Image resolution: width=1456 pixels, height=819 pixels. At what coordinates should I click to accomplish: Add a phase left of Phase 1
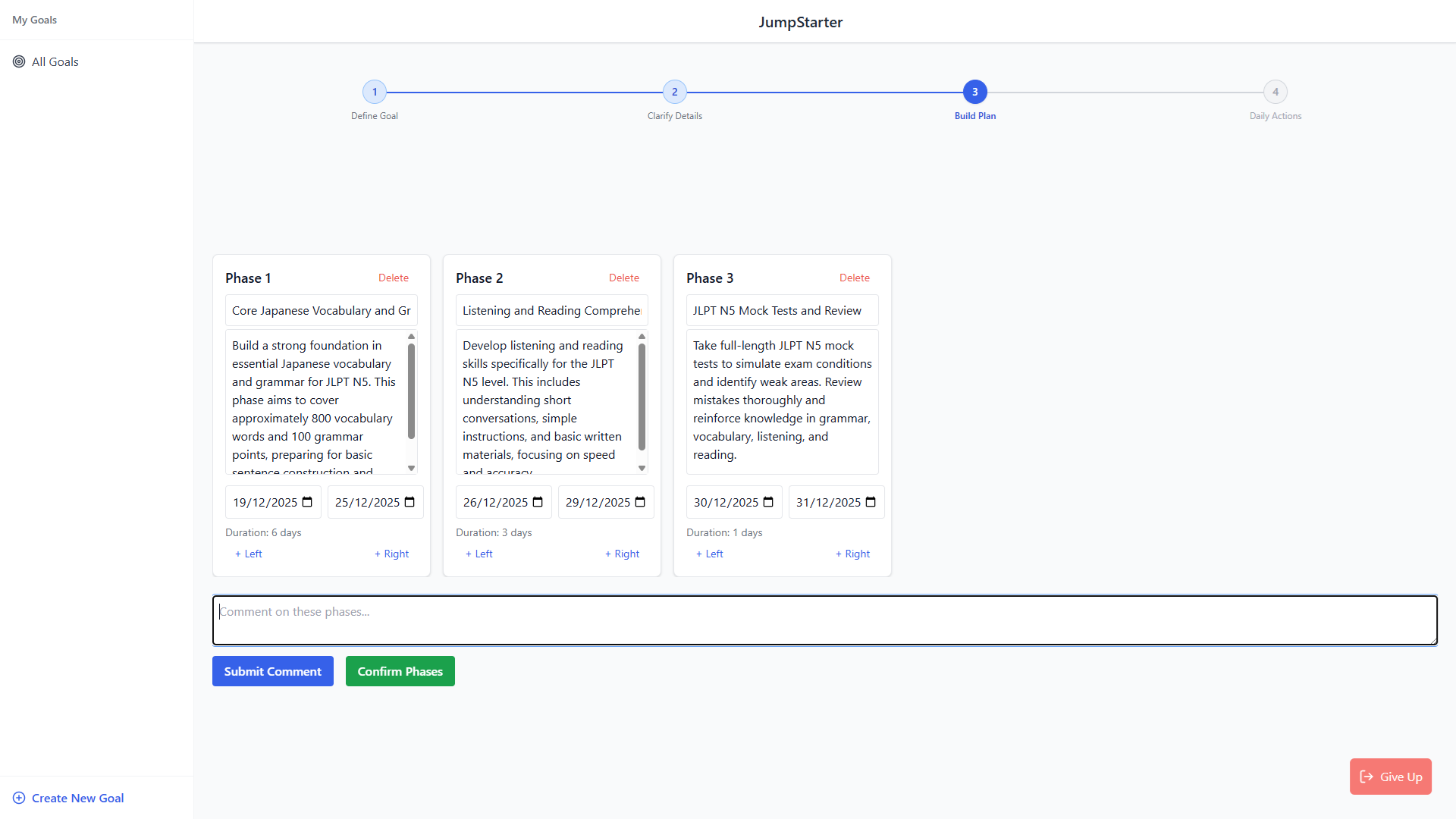click(x=248, y=554)
